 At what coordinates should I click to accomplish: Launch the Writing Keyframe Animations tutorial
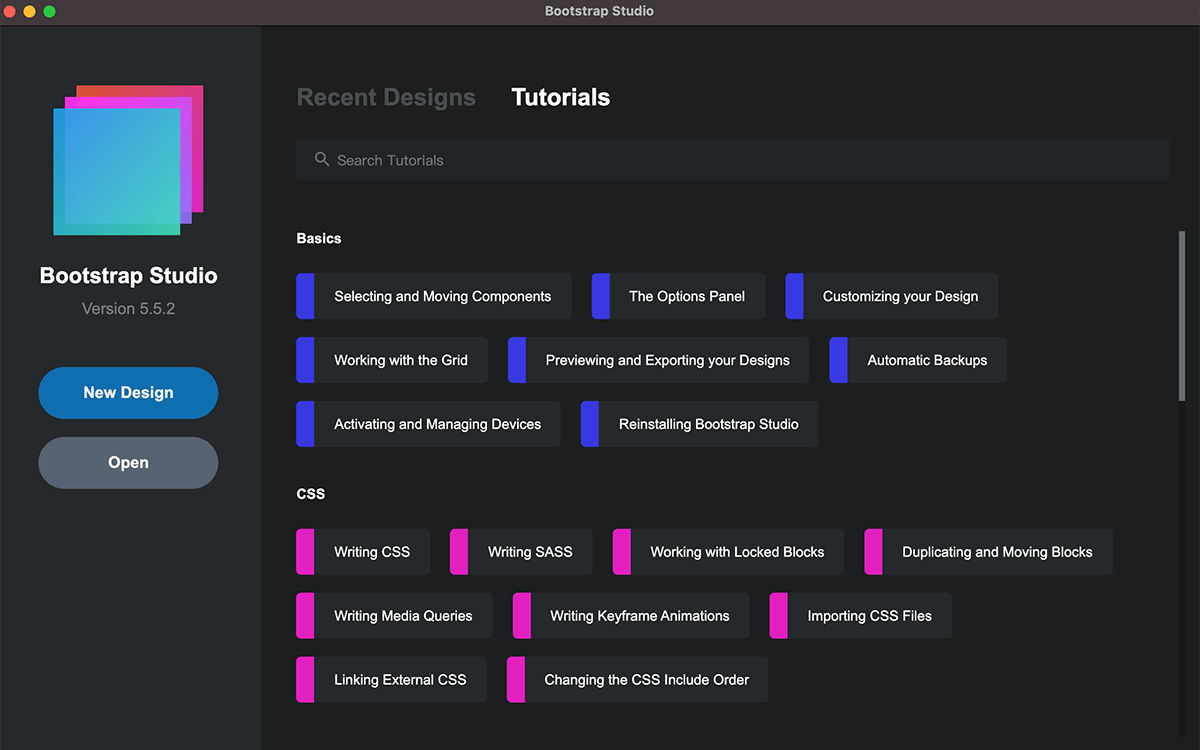pyautogui.click(x=631, y=616)
